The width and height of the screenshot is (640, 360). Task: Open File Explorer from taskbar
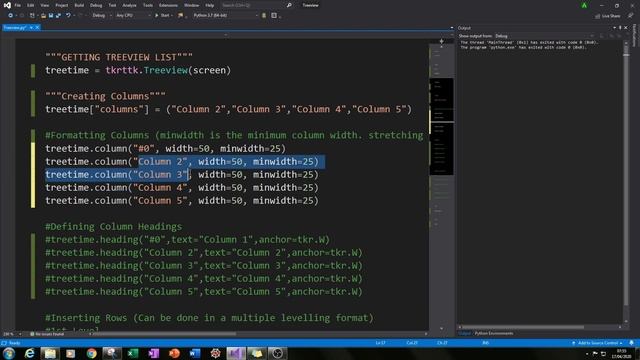tap(50, 353)
